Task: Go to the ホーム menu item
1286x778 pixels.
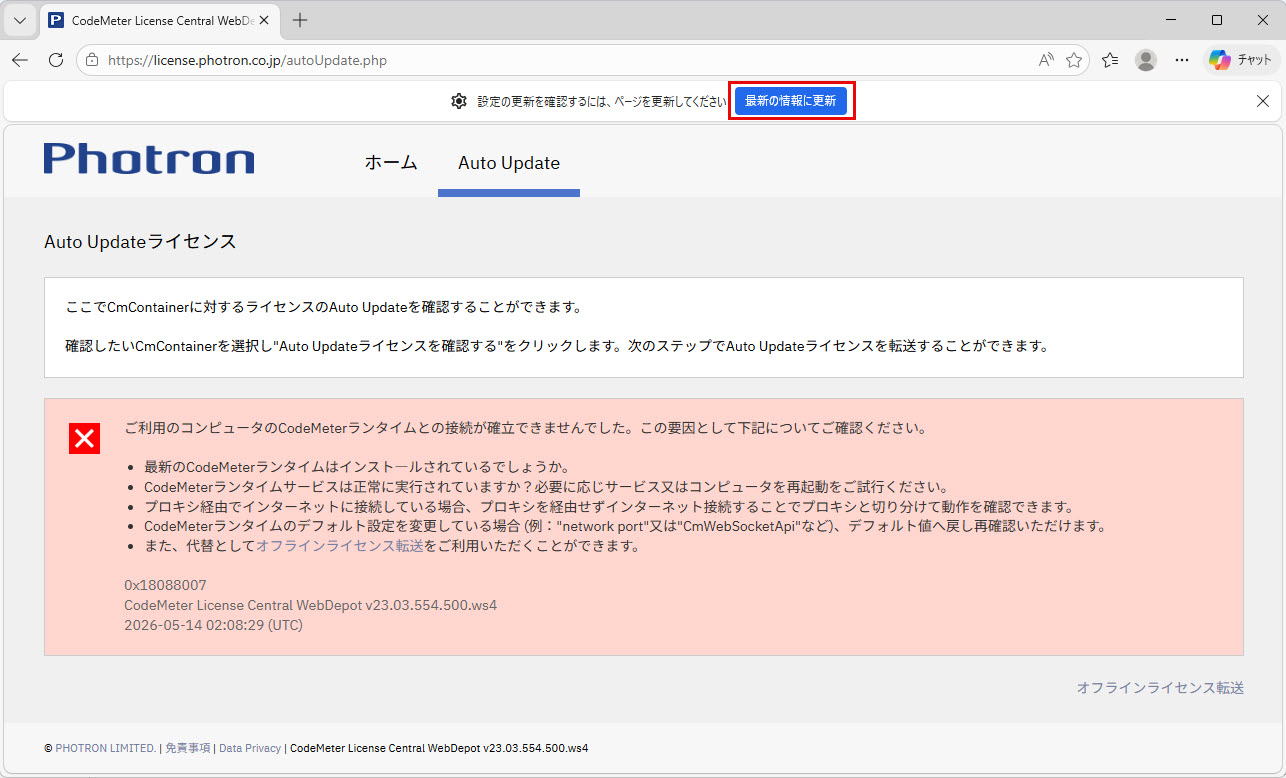Action: click(x=391, y=162)
